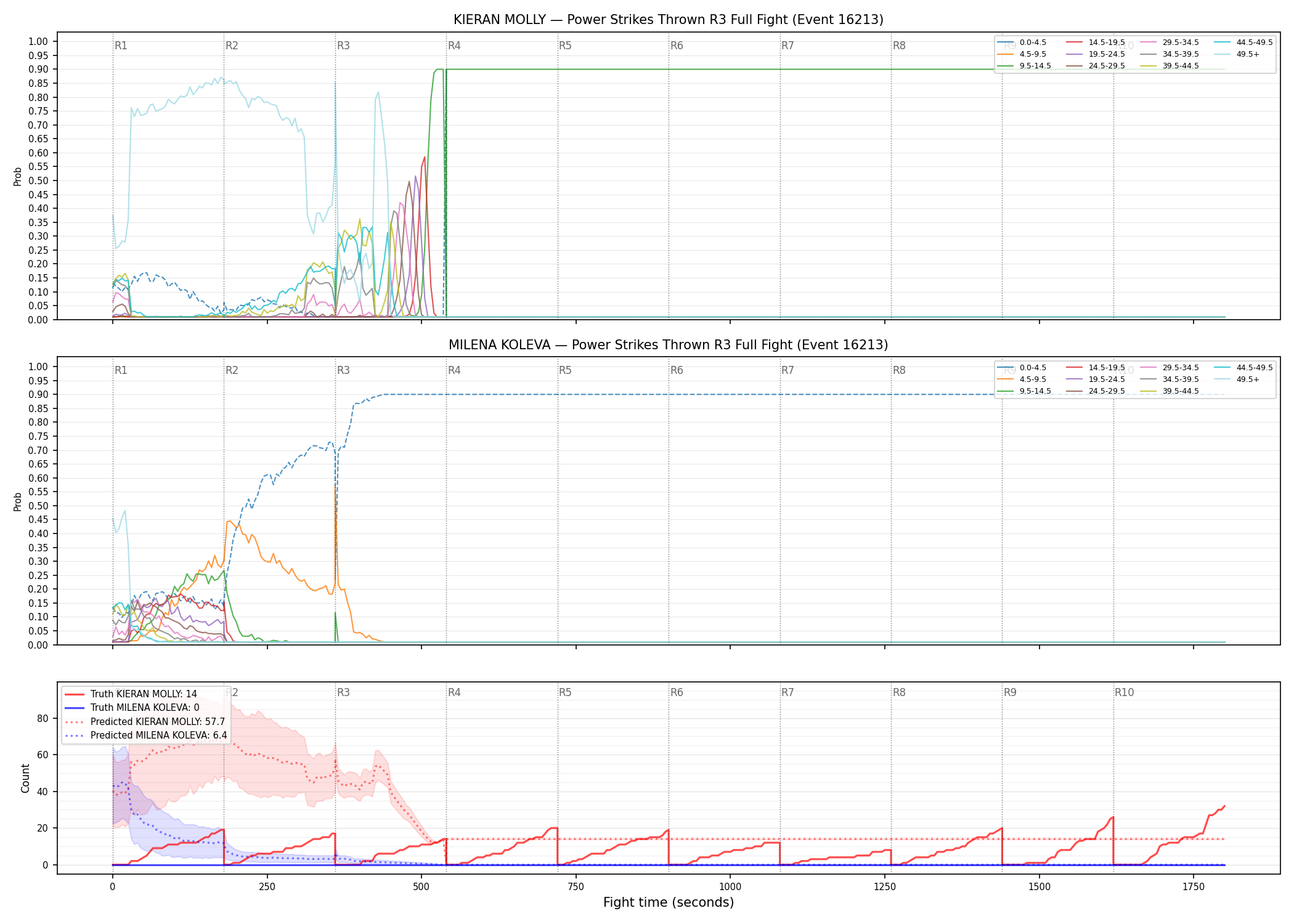Click the 1000 tick on the x-axis
1294x924 pixels.
[730, 886]
